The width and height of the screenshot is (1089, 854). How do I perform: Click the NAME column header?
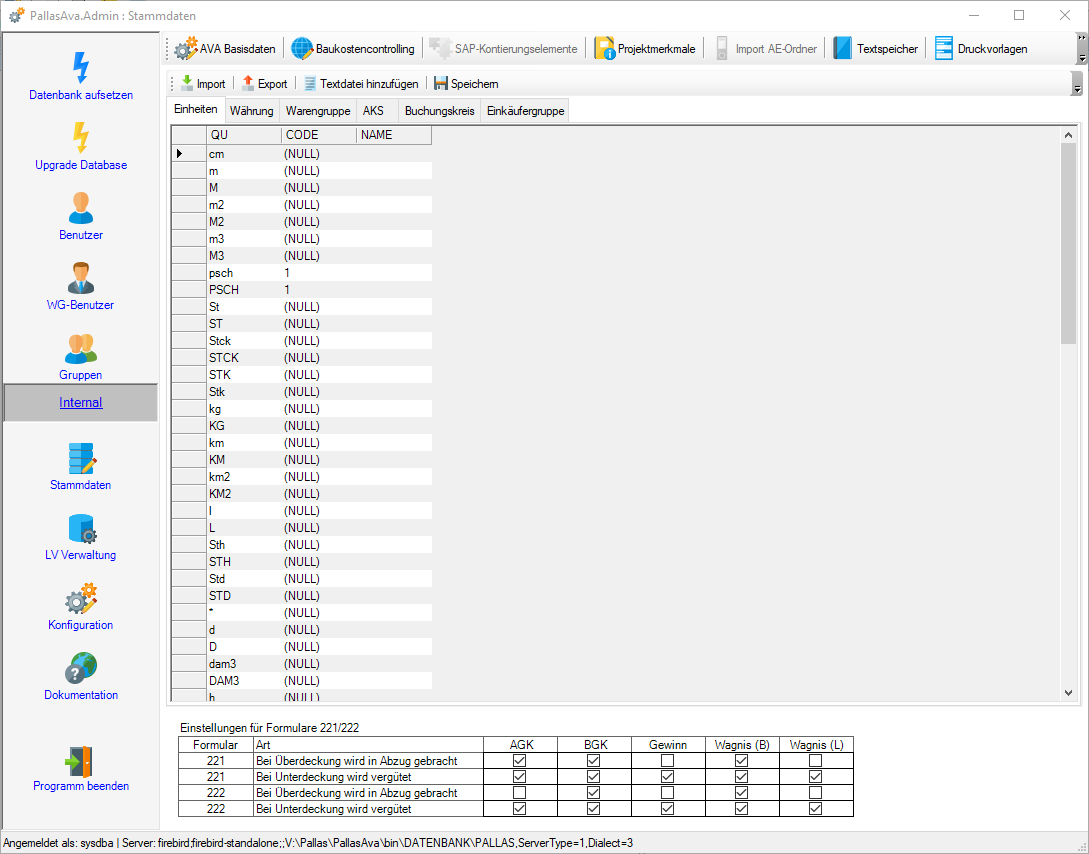[x=394, y=135]
